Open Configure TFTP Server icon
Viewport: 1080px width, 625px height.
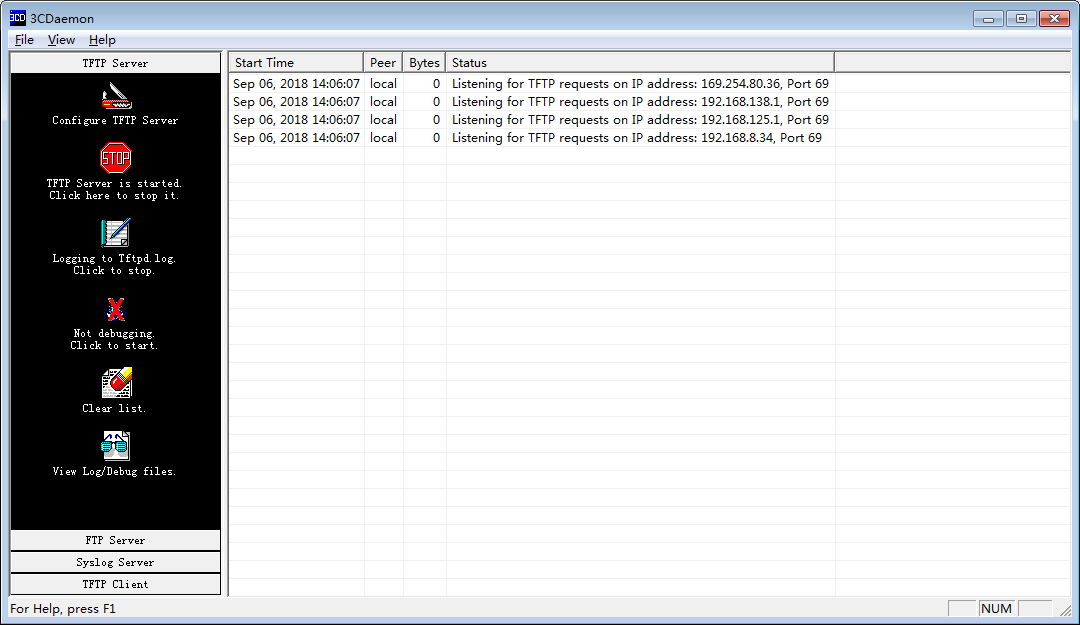click(x=116, y=96)
